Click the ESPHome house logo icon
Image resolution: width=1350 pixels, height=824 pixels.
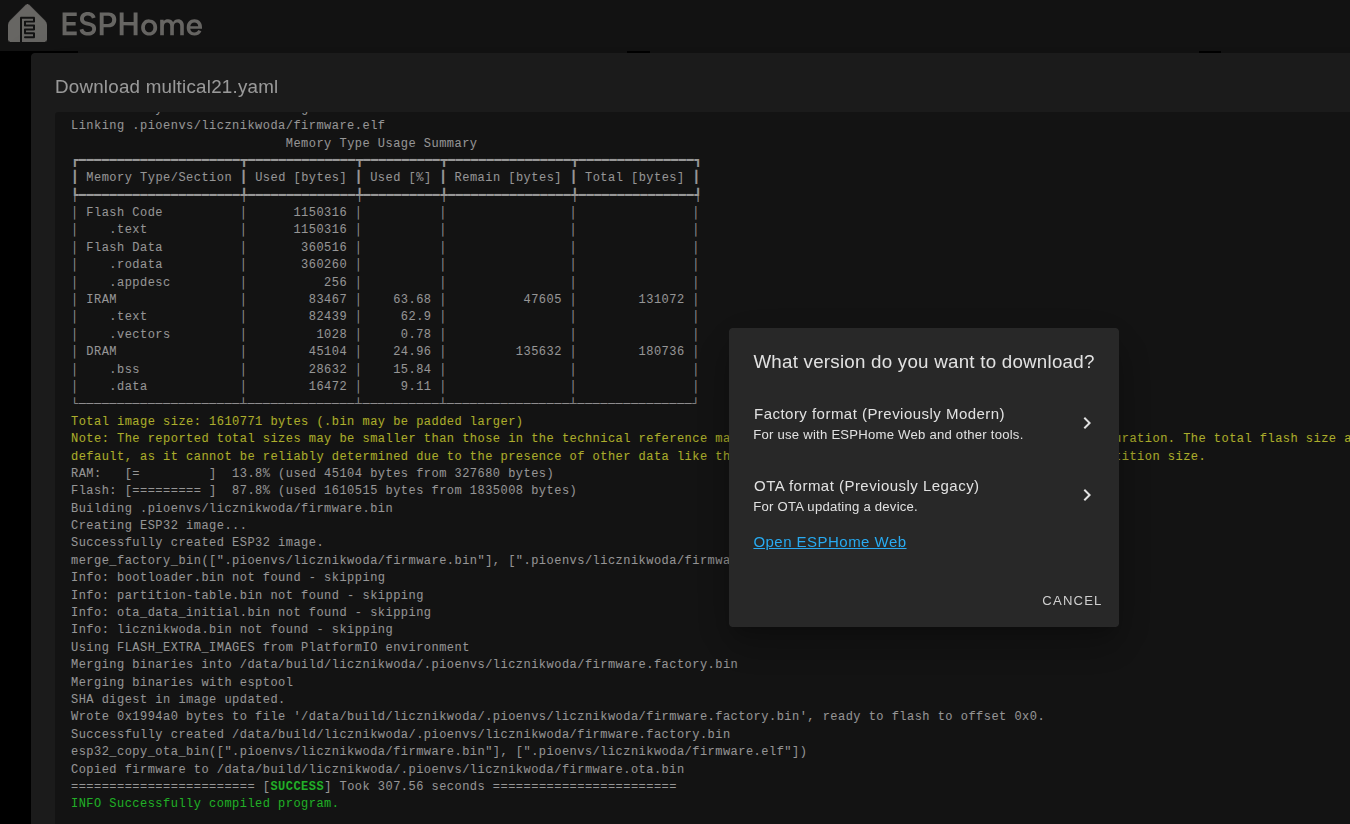tap(27, 24)
